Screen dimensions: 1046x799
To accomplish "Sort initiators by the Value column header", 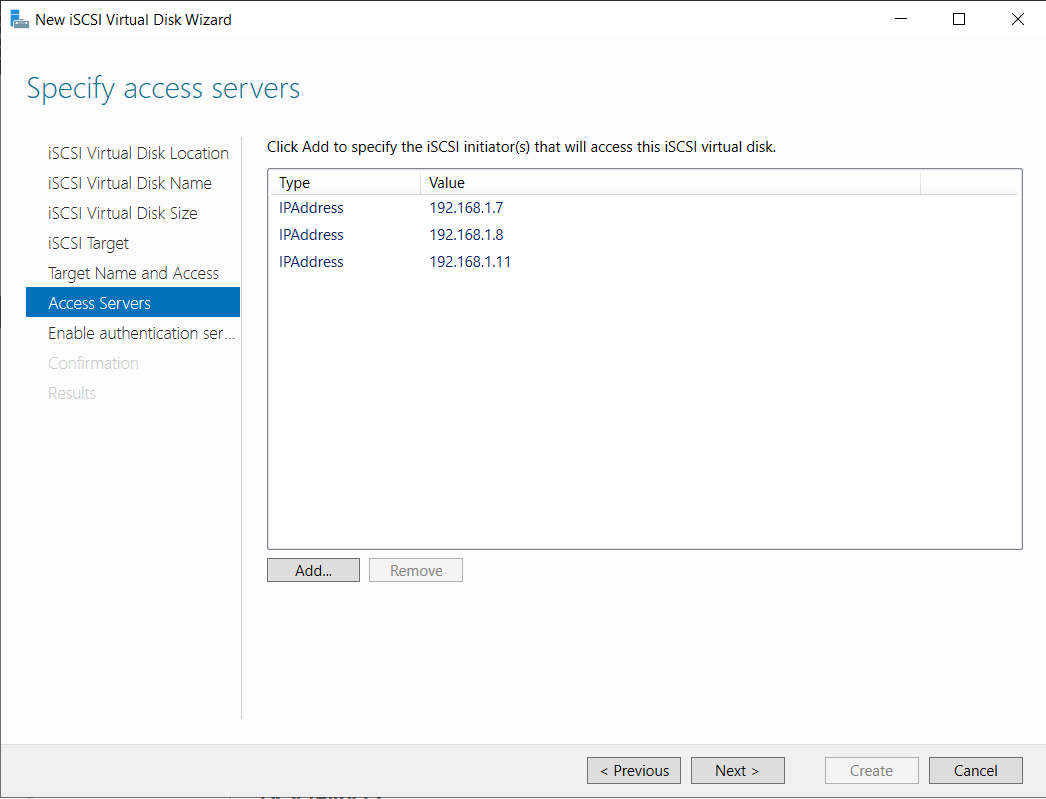I will pos(447,183).
